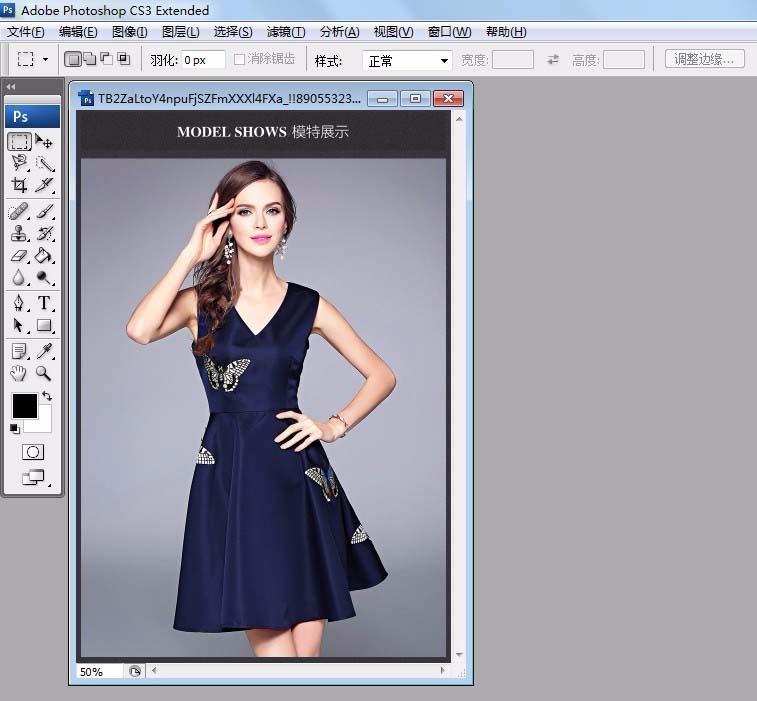Click the 调整边缘 refine edge button
The image size is (757, 701).
click(x=704, y=60)
